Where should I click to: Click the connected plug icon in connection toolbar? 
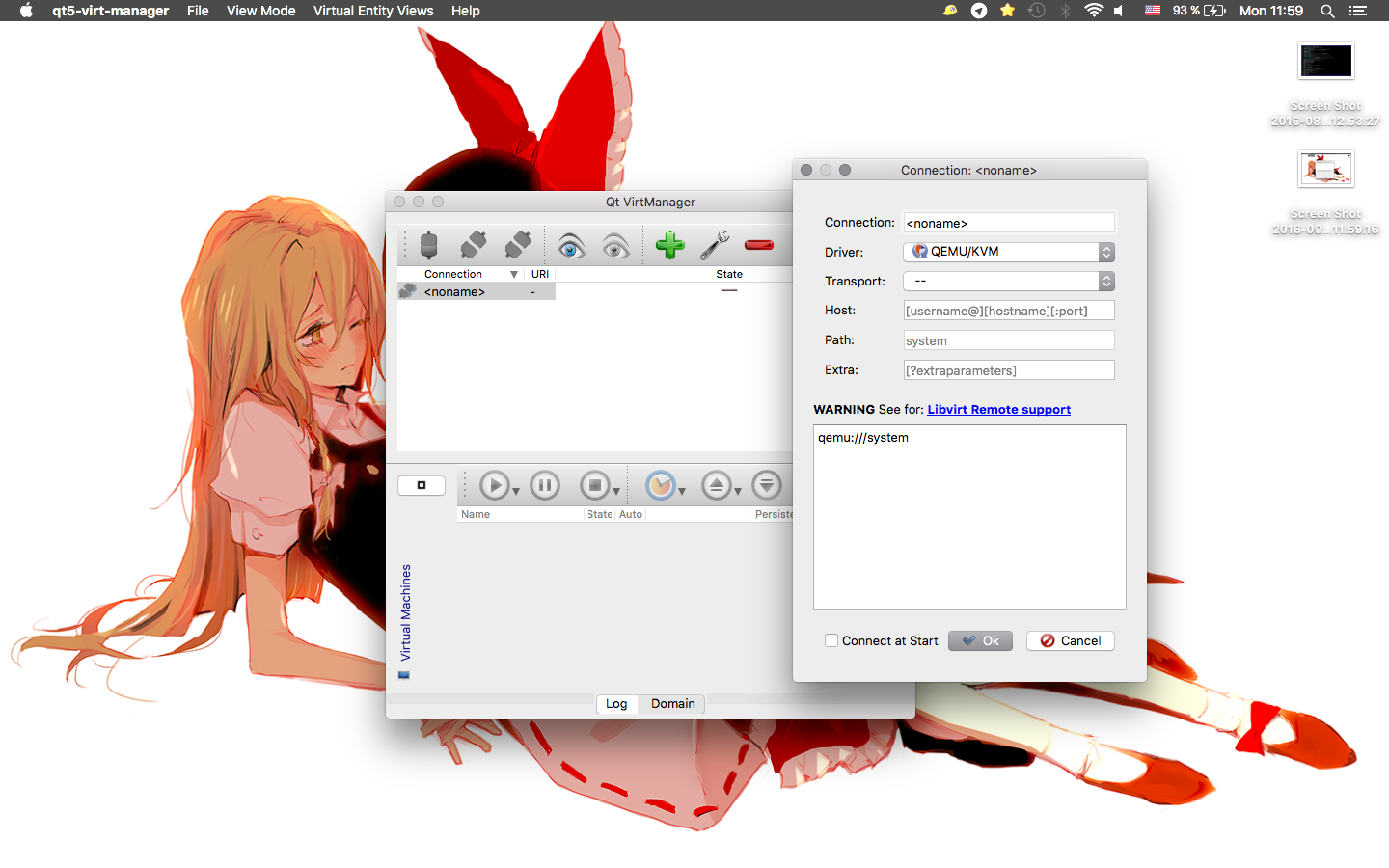click(x=429, y=245)
